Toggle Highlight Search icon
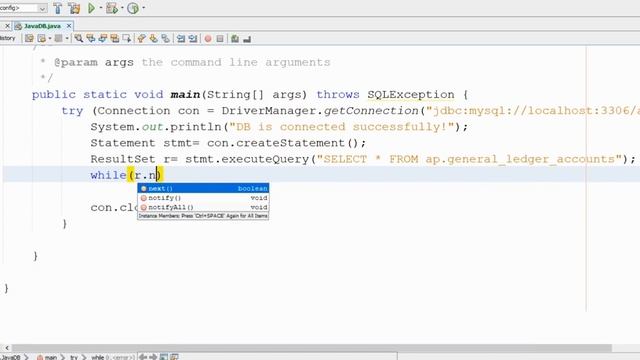Viewport: 640px width, 360px height. coord(115,39)
